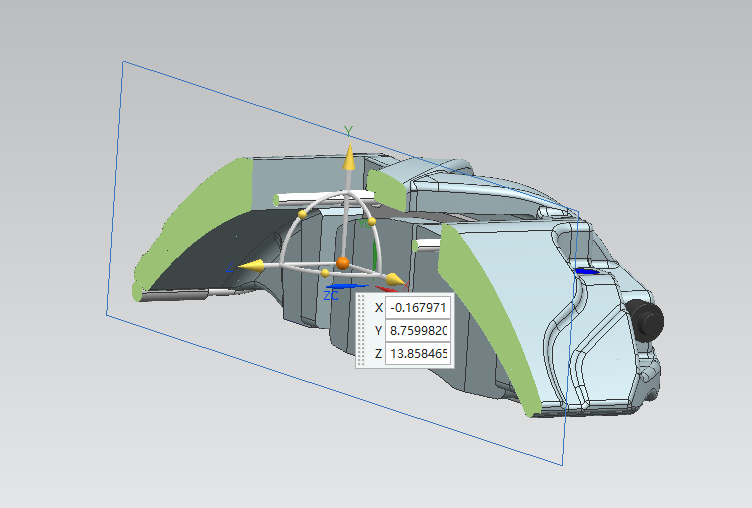Click the orange origin sphere of manipulator

point(342,262)
